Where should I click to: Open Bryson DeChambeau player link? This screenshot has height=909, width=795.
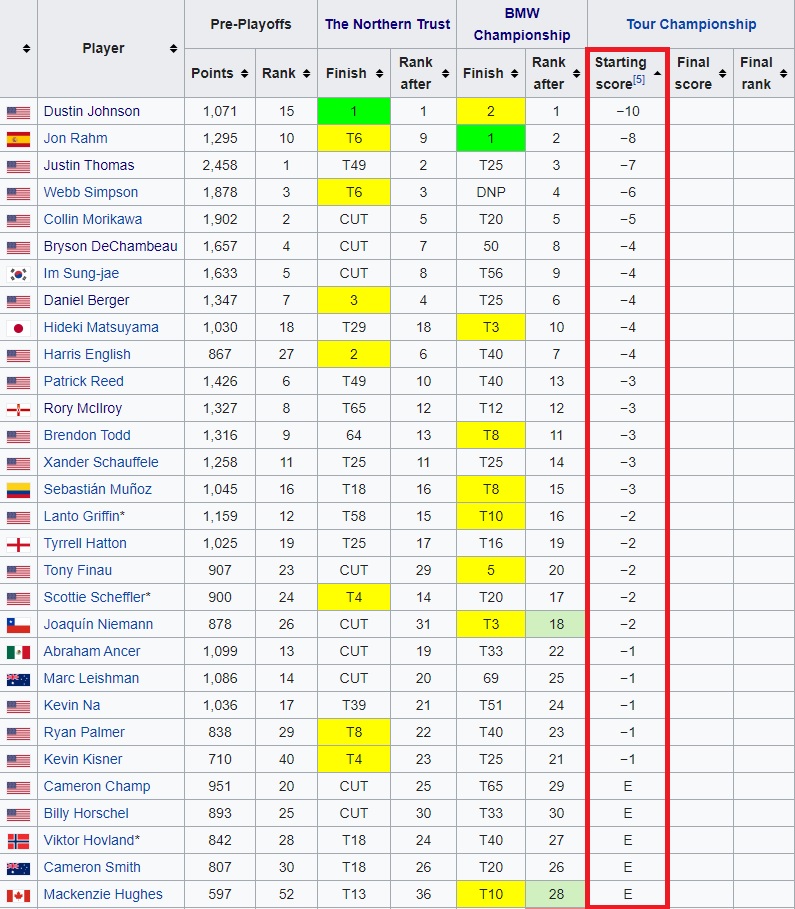(x=110, y=246)
